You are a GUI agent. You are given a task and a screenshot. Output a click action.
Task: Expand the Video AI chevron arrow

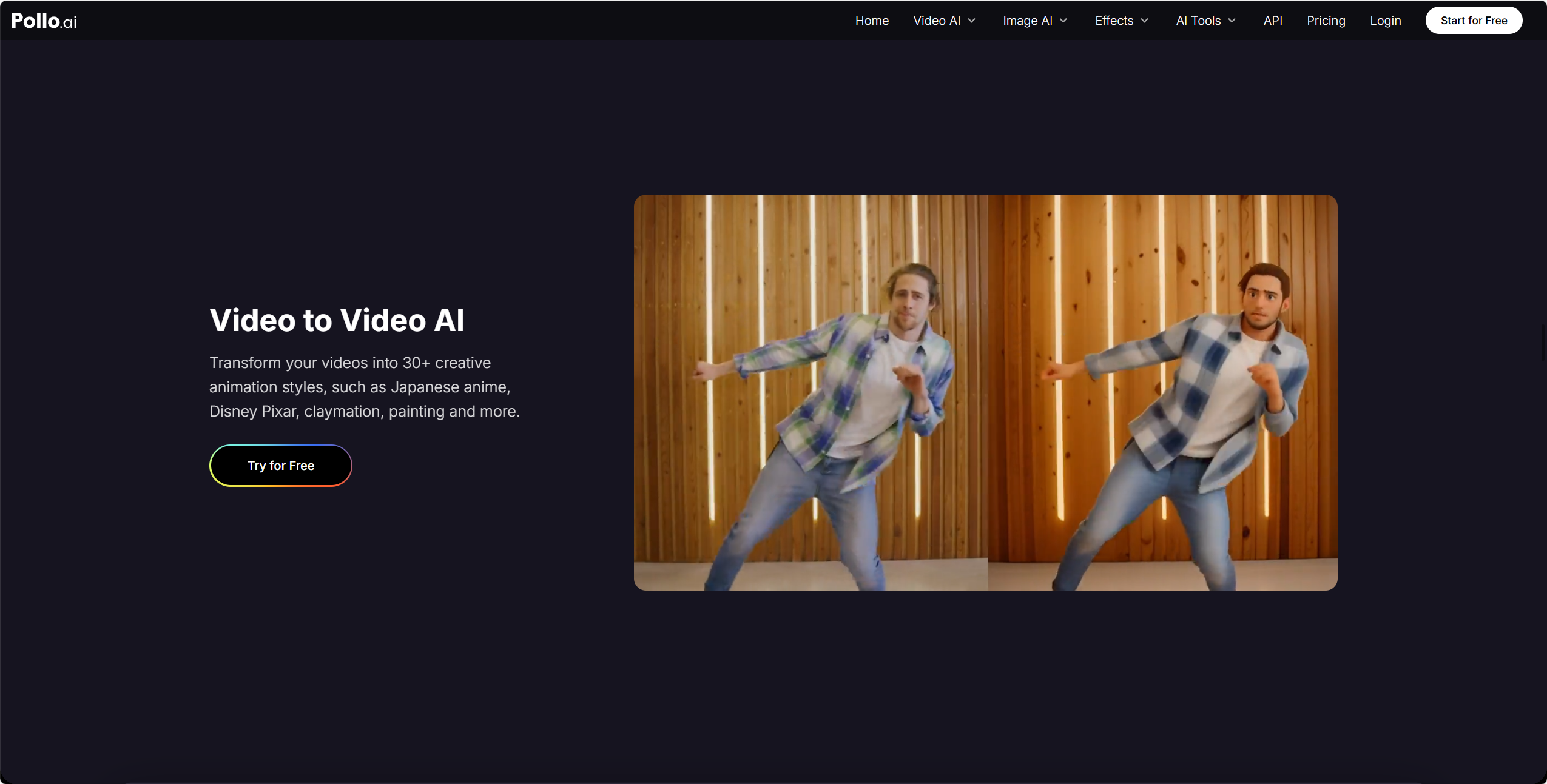972,21
